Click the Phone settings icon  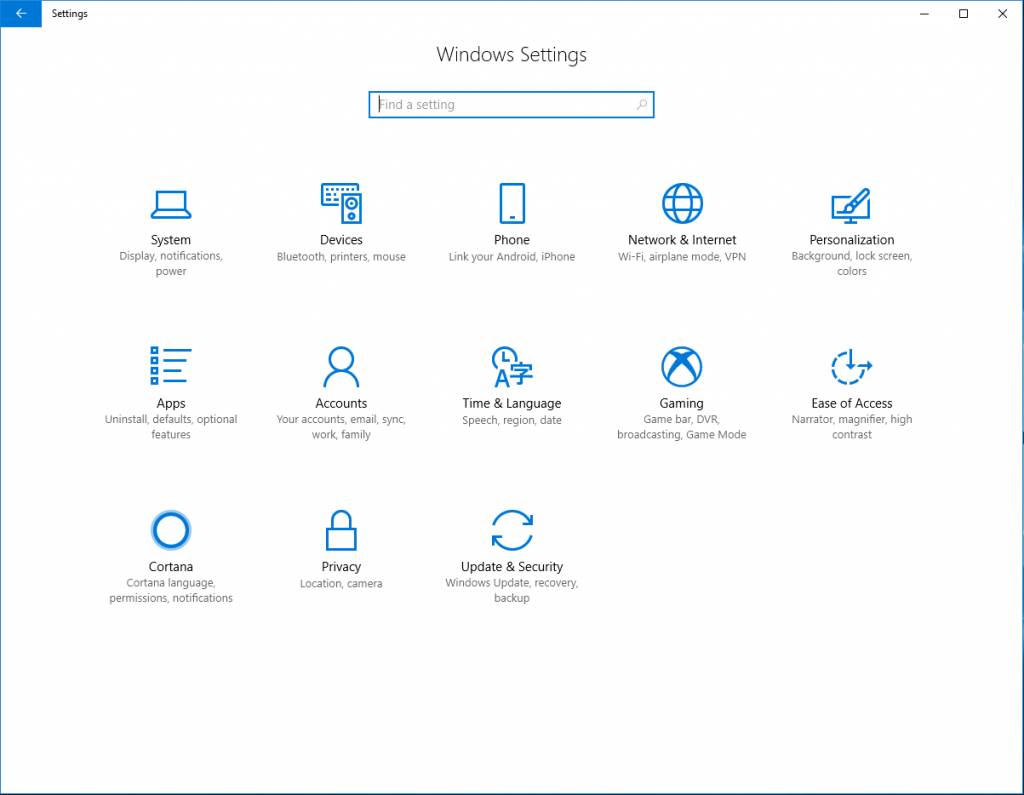click(512, 203)
